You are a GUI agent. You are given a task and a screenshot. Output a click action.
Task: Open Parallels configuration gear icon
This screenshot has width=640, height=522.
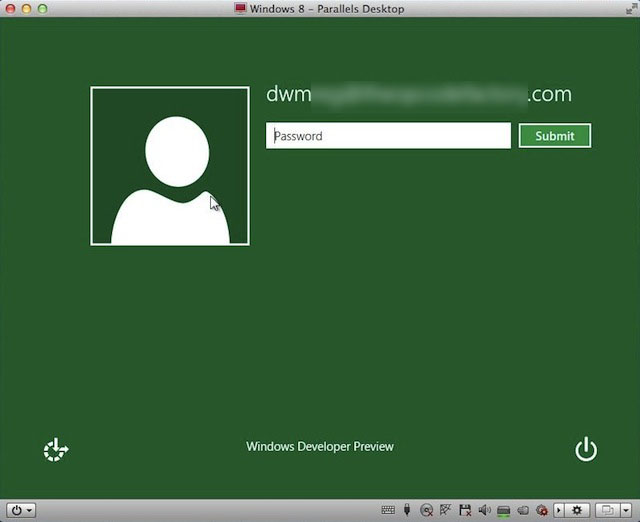576,510
